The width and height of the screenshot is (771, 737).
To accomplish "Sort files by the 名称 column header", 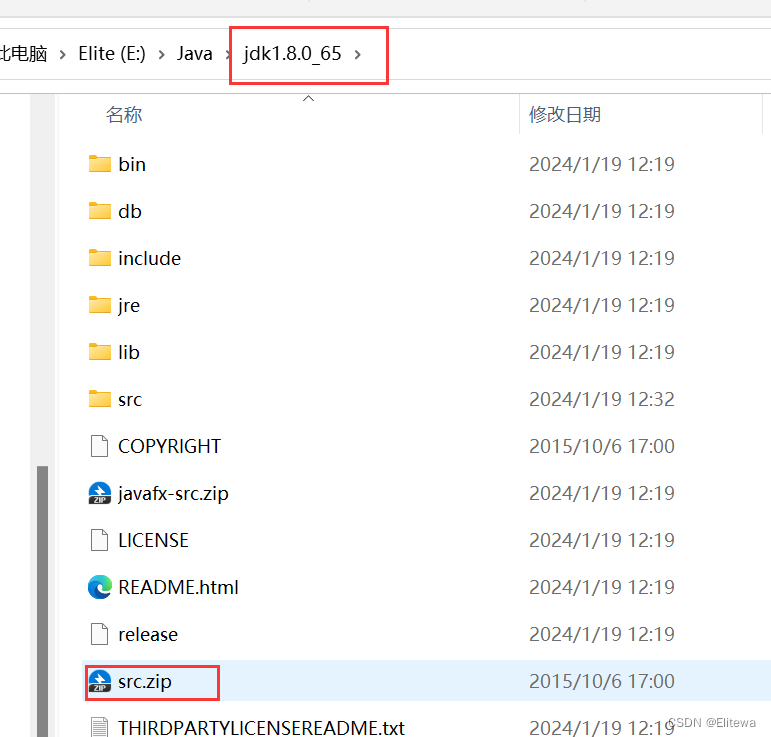I will [124, 115].
